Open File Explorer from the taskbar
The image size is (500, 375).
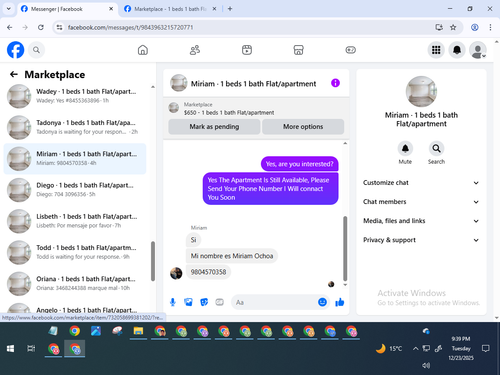138,331
